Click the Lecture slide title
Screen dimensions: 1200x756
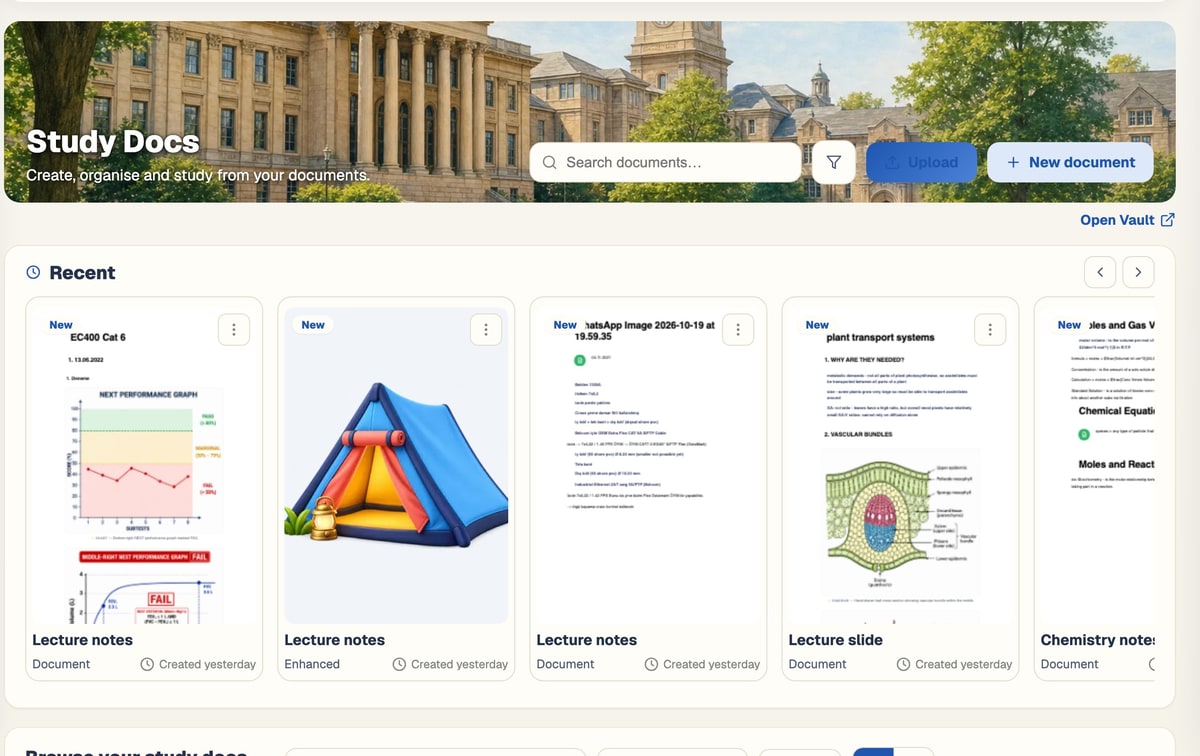(835, 640)
